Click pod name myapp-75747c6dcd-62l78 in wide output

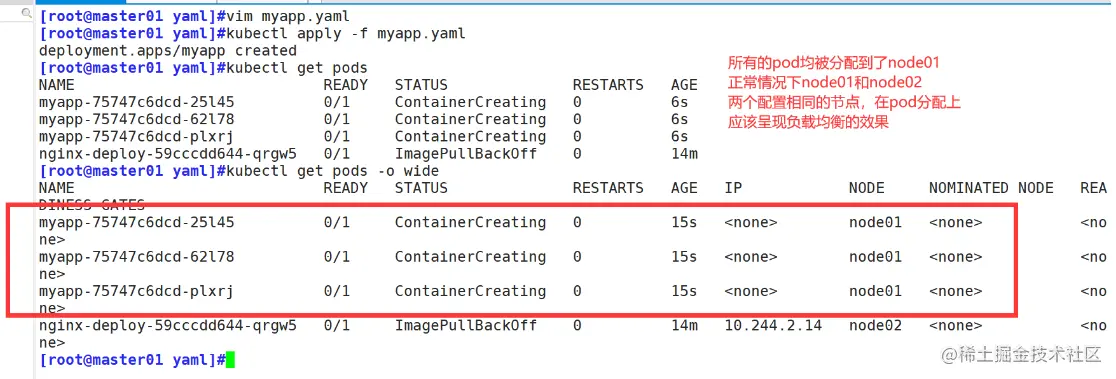137,256
